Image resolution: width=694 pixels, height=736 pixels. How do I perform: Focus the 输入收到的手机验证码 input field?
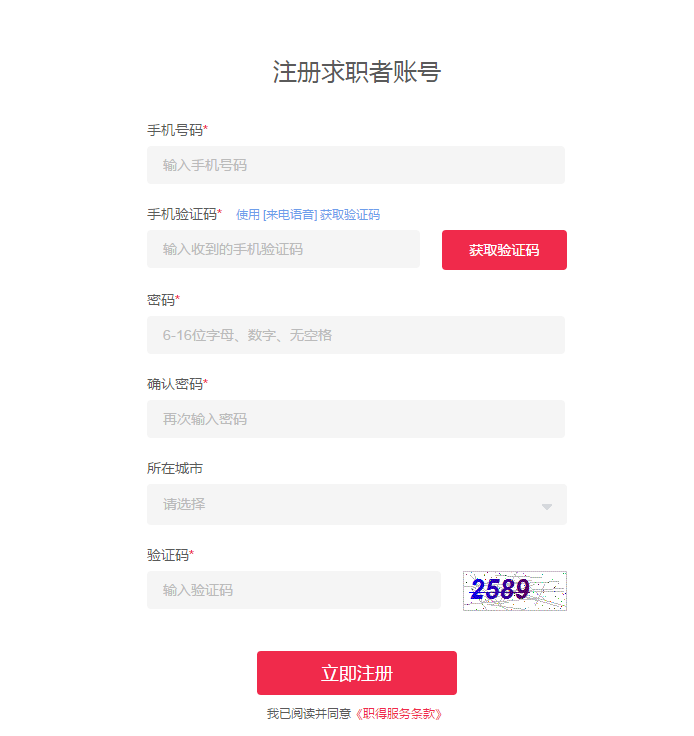coord(283,249)
